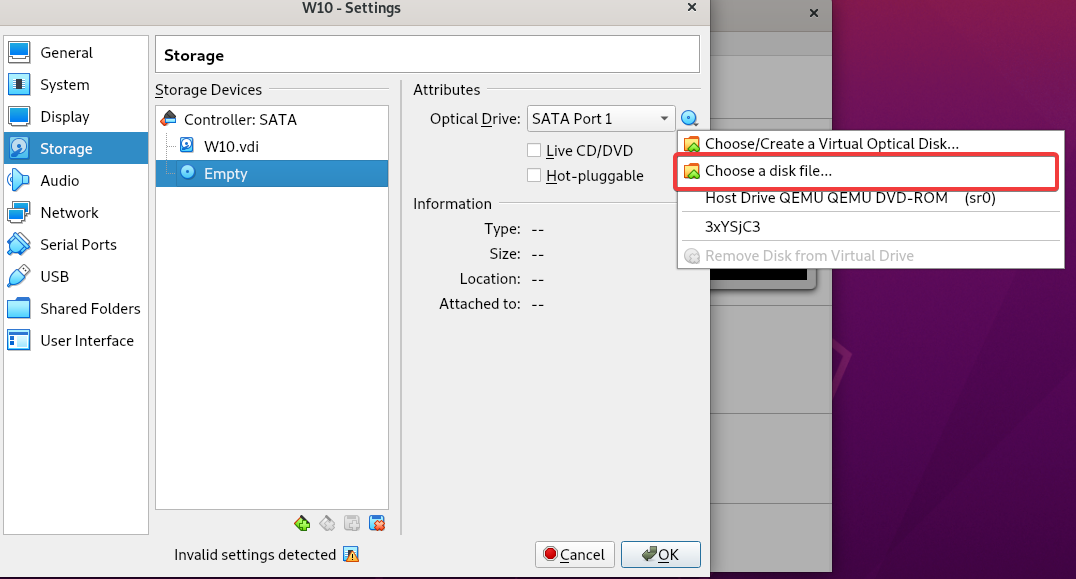Click the Storage disk icon in sidebar
Screen dimensions: 1076x579
click(19, 148)
